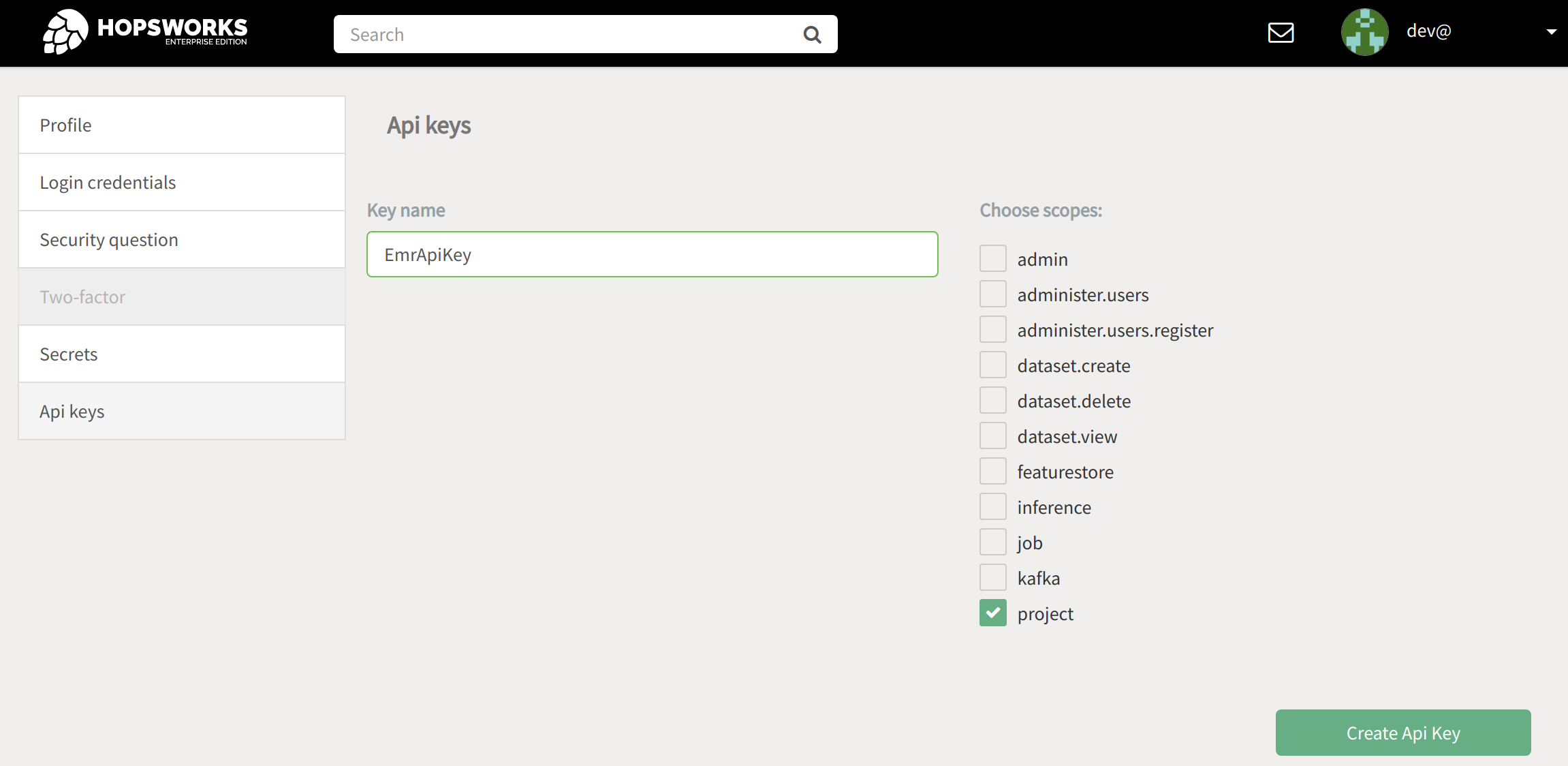Check the dataset.create scope
The height and width of the screenshot is (766, 1568).
pyautogui.click(x=992, y=364)
